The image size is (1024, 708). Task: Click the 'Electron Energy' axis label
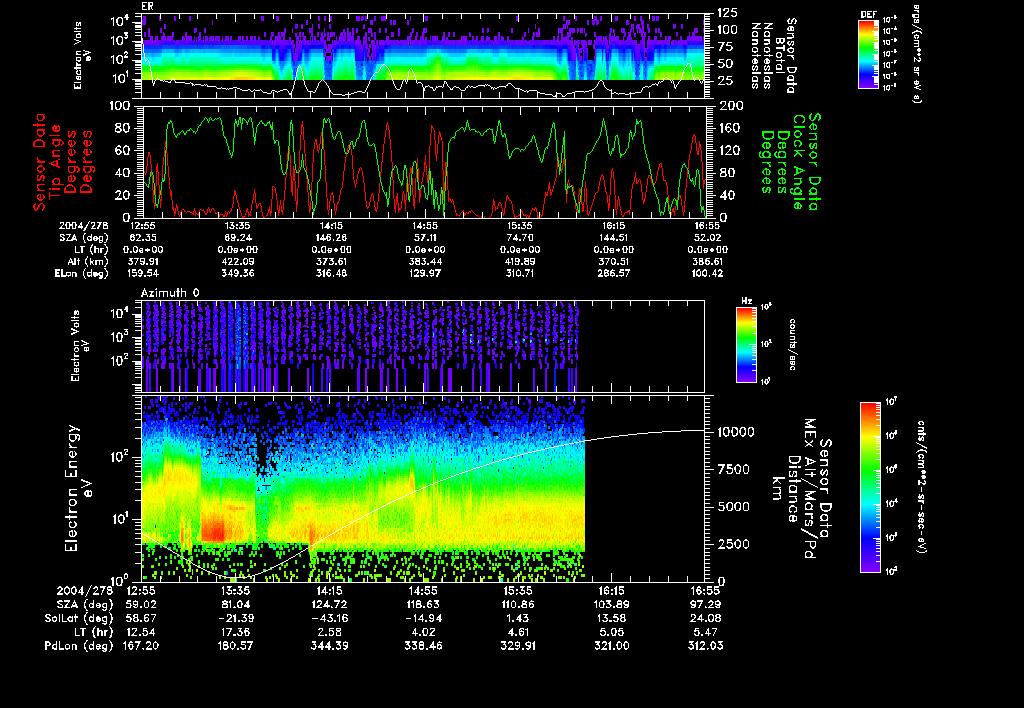[72, 489]
